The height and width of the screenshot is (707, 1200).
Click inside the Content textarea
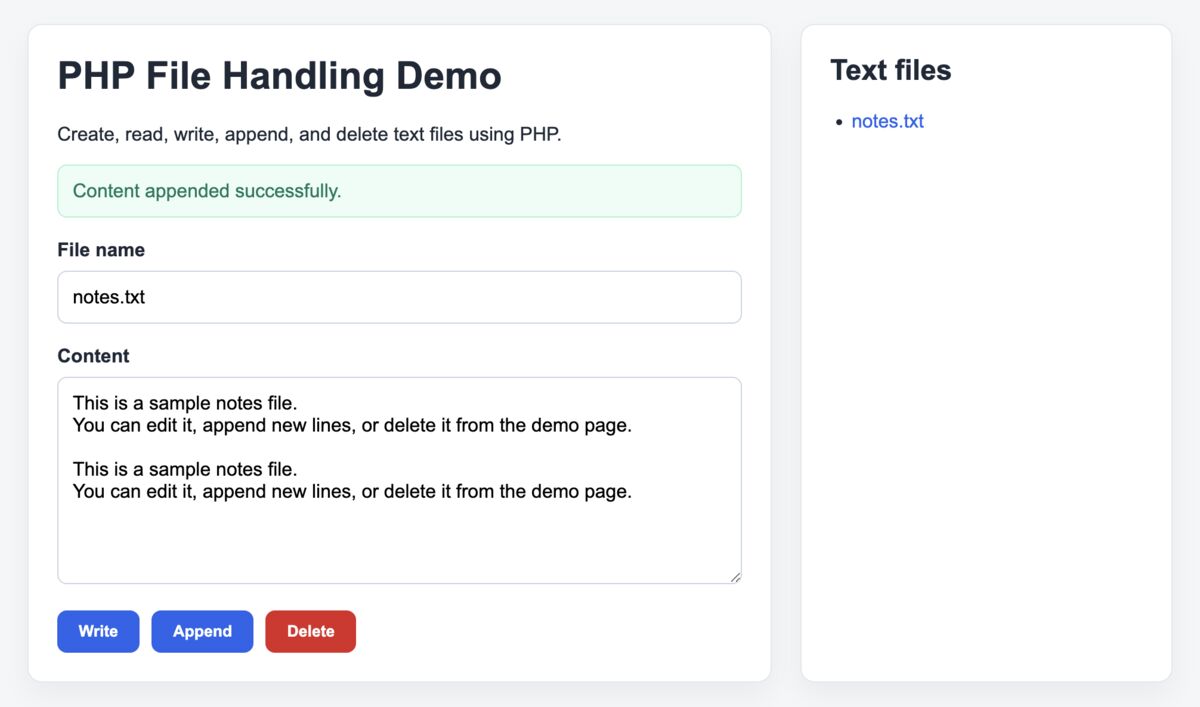(x=399, y=480)
